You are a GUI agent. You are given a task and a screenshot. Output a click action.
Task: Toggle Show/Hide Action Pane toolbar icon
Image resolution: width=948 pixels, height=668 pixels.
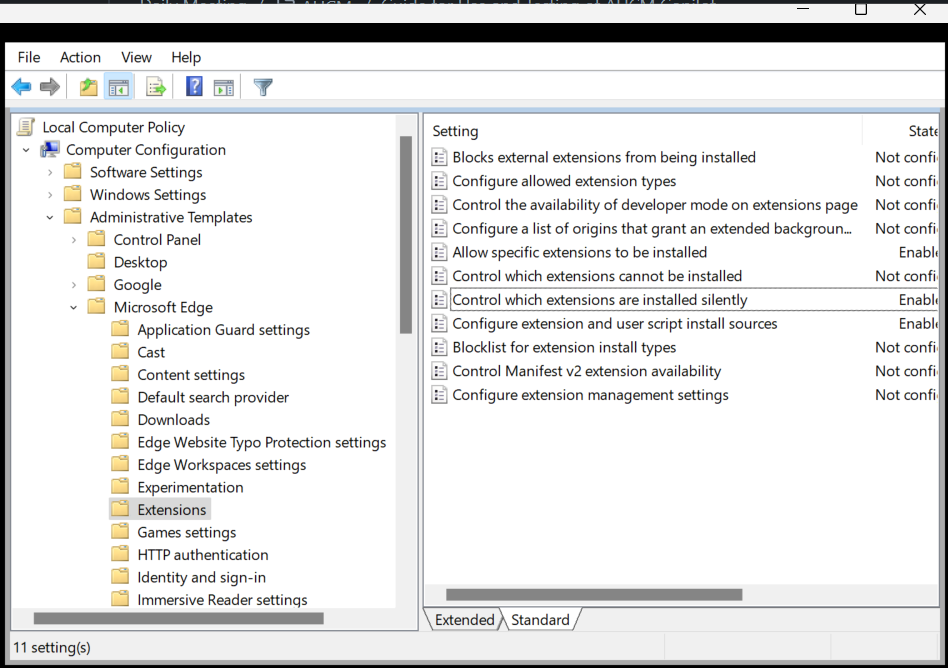pyautogui.click(x=224, y=88)
